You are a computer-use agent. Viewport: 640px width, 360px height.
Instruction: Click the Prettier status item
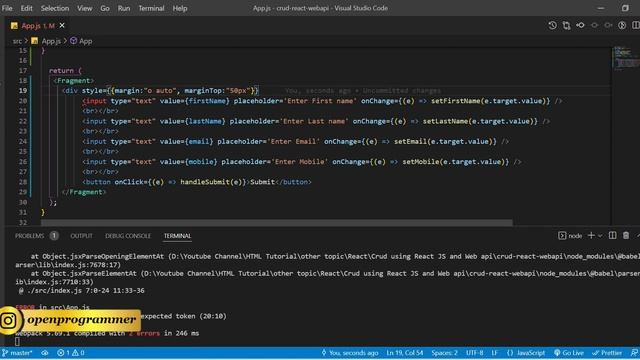click(607, 353)
